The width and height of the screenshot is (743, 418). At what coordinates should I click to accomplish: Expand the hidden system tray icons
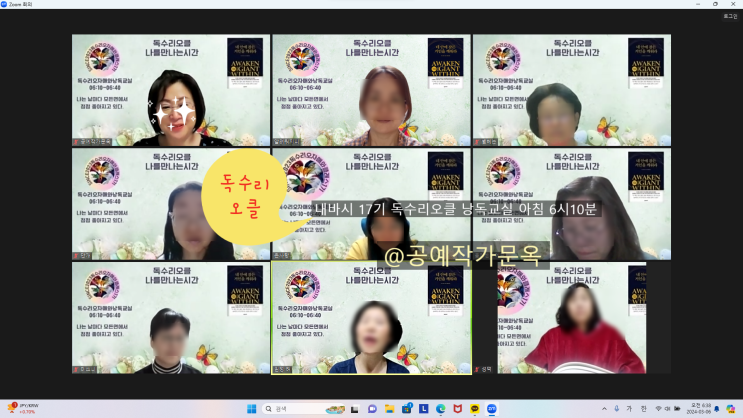604,409
